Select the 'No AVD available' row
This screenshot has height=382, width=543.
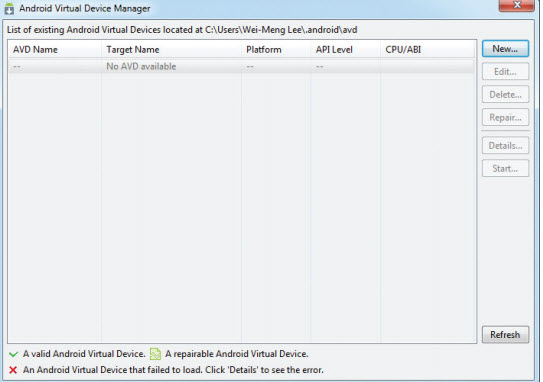241,66
